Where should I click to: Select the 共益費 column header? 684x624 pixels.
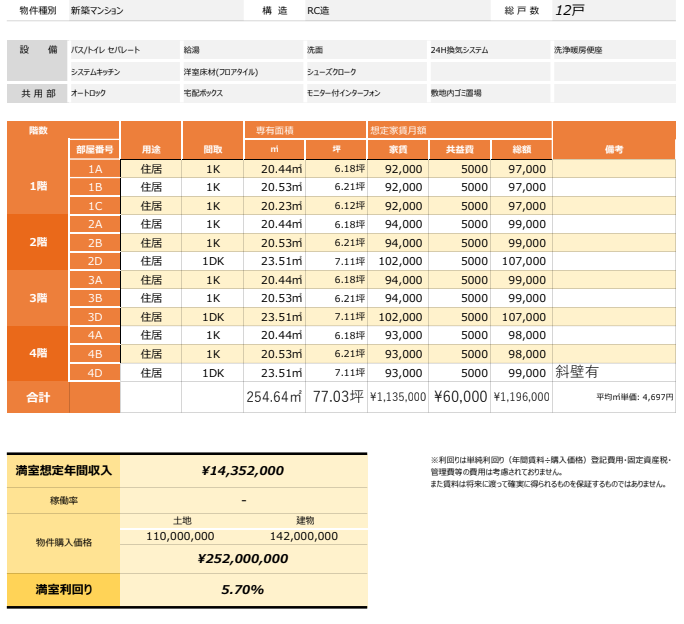460,149
